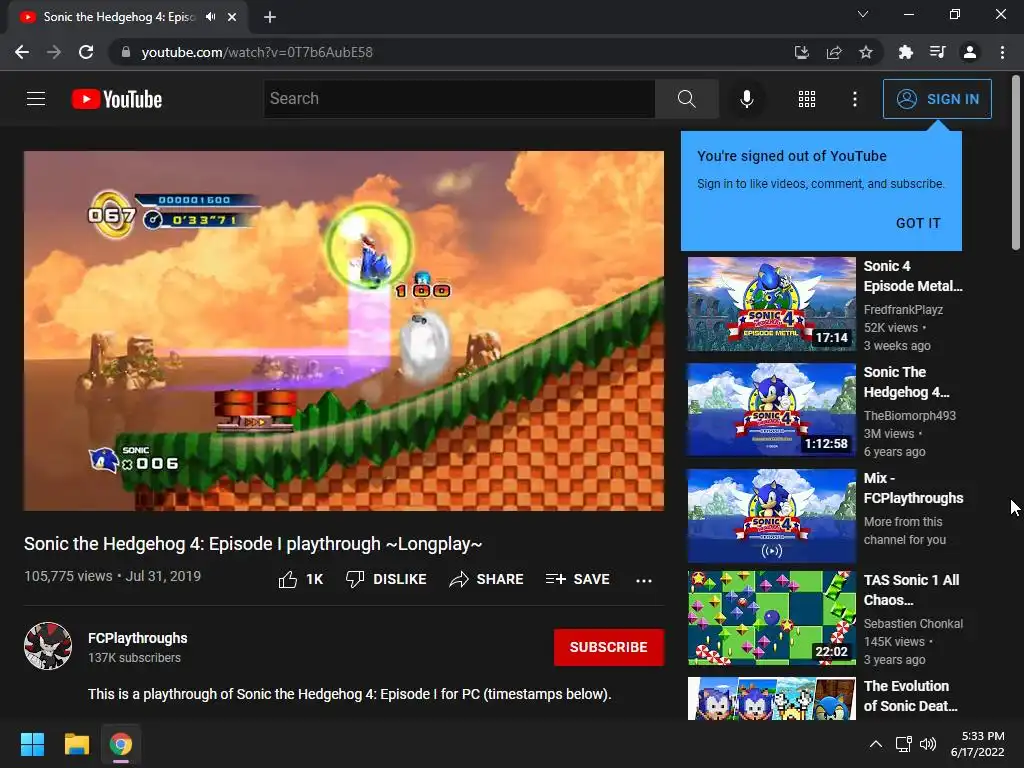Click channel name FredfrankPlayz
Screen dimensions: 1024x768
click(903, 310)
